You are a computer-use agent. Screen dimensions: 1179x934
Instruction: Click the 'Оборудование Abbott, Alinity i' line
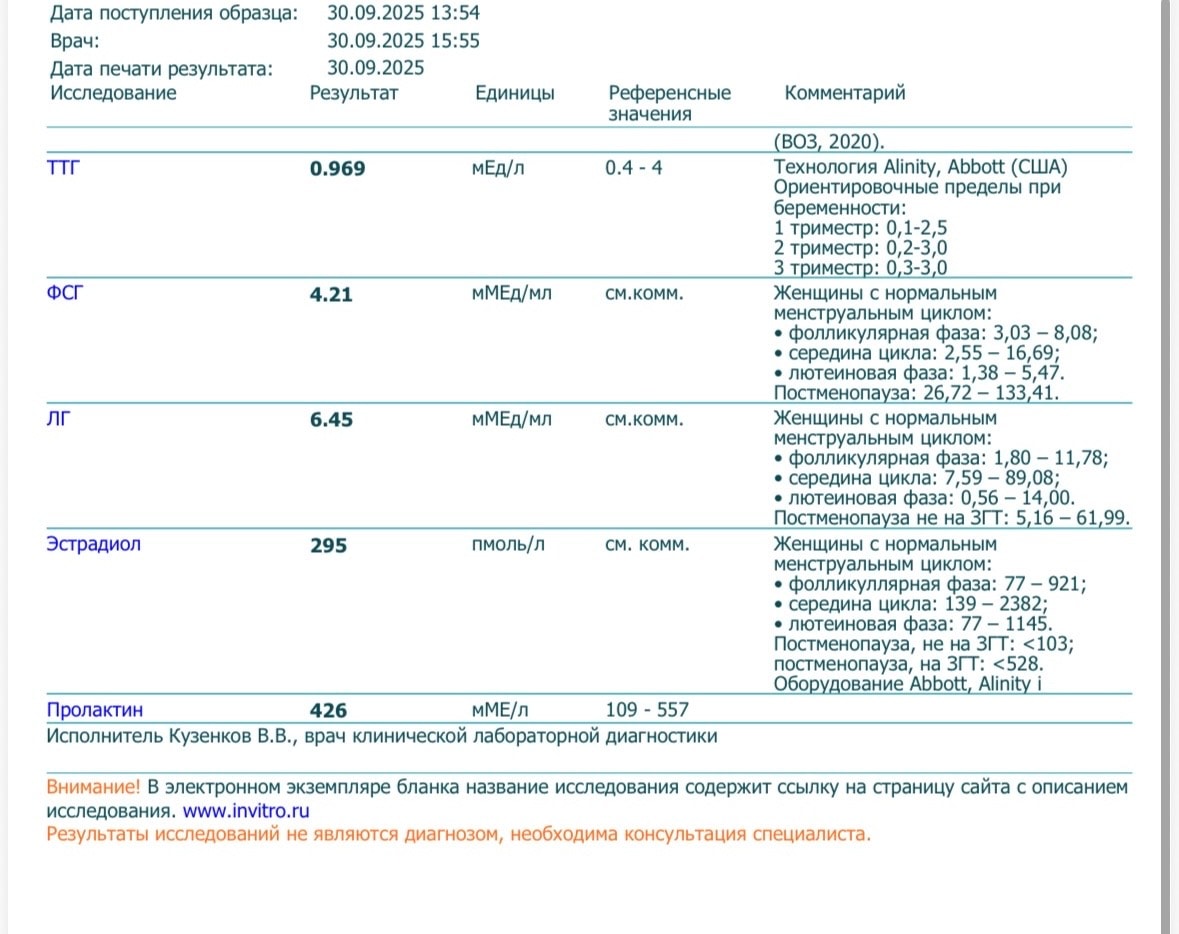[x=908, y=684]
